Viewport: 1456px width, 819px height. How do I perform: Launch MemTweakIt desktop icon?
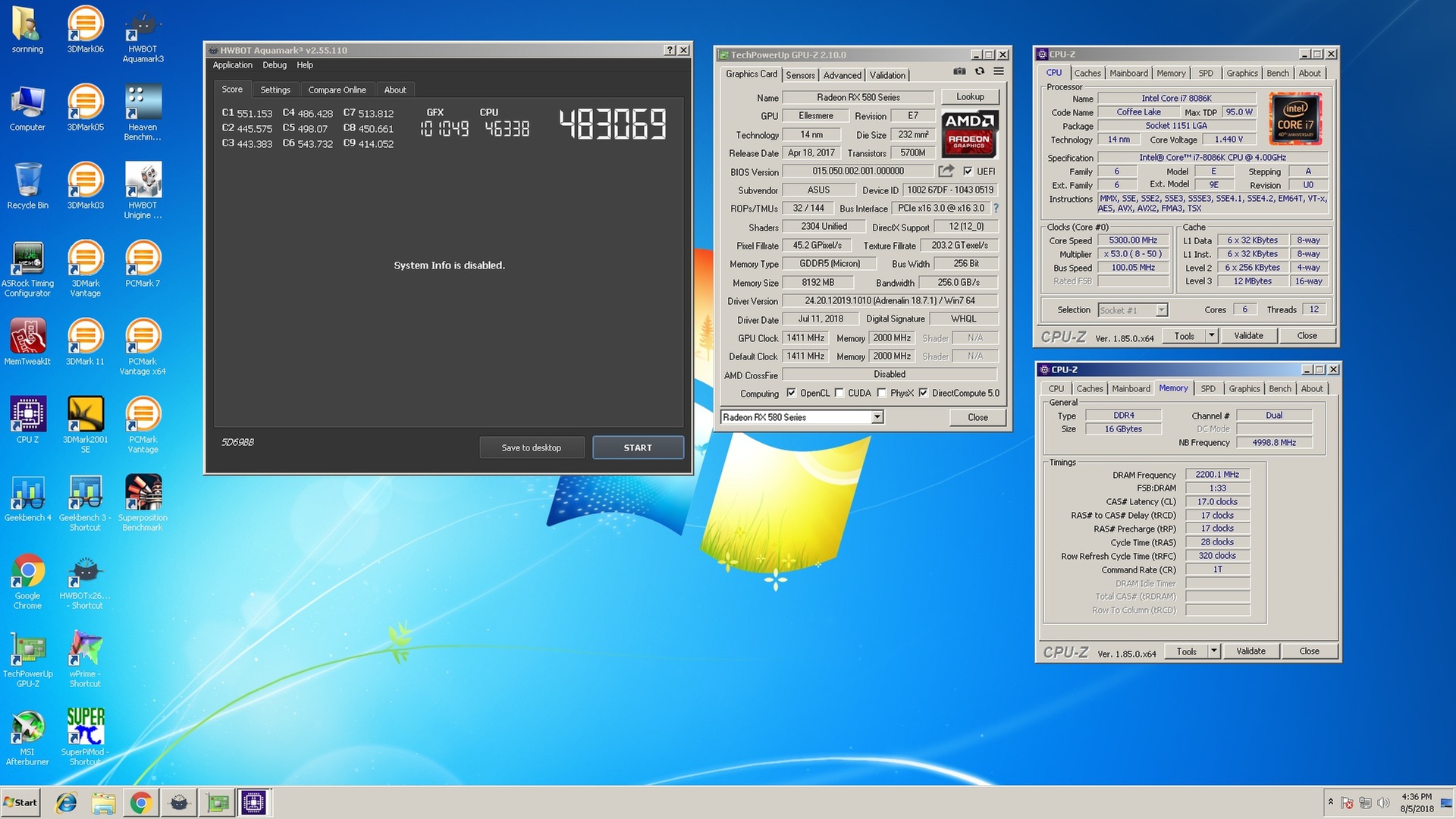(27, 343)
